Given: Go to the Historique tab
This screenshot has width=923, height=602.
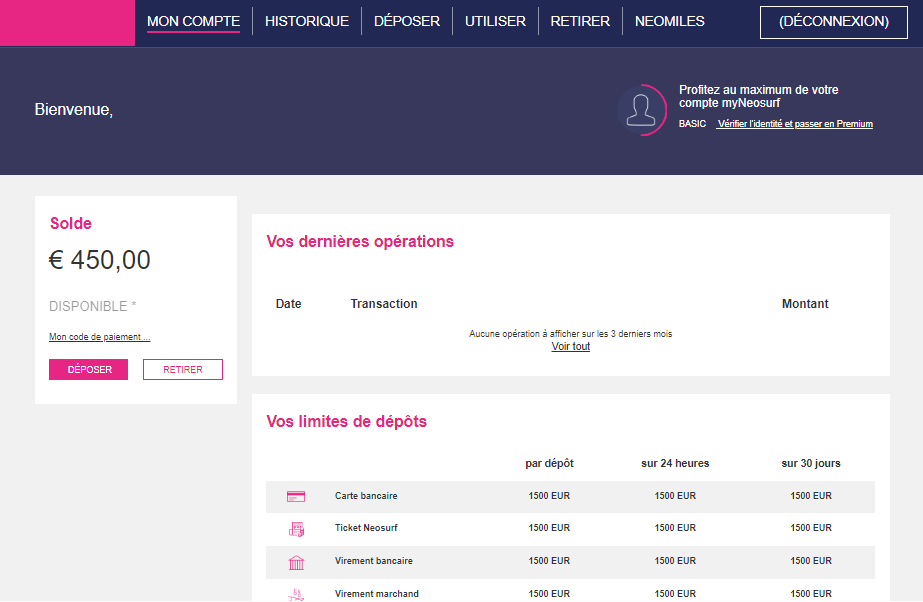Looking at the screenshot, I should (x=307, y=21).
